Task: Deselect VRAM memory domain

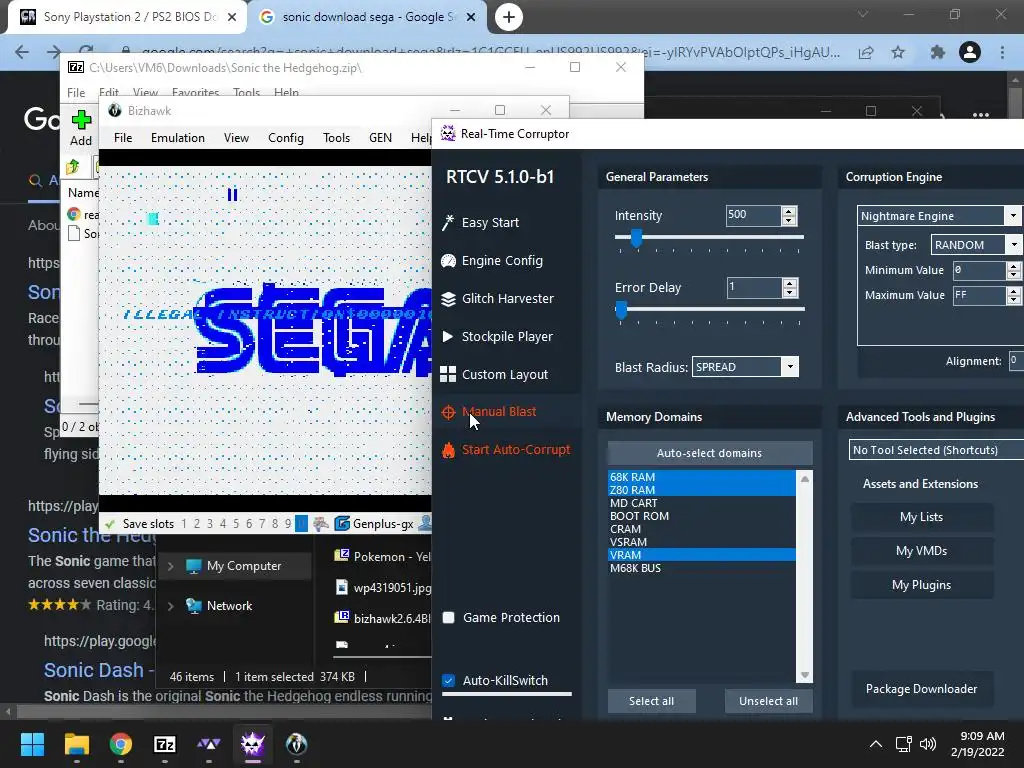Action: pos(701,555)
